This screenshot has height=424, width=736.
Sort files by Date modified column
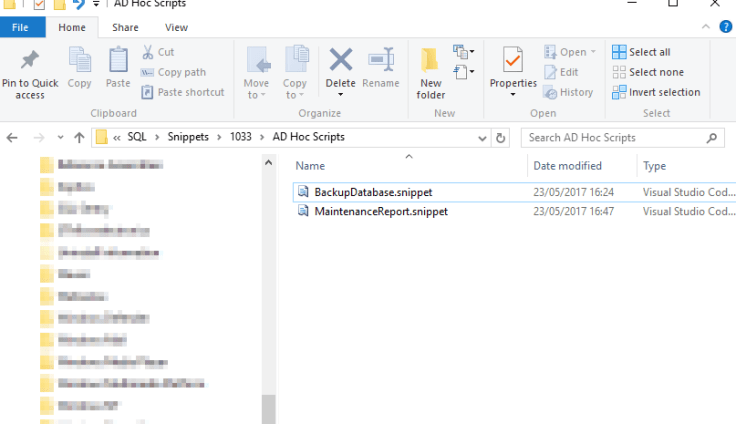[x=568, y=166]
